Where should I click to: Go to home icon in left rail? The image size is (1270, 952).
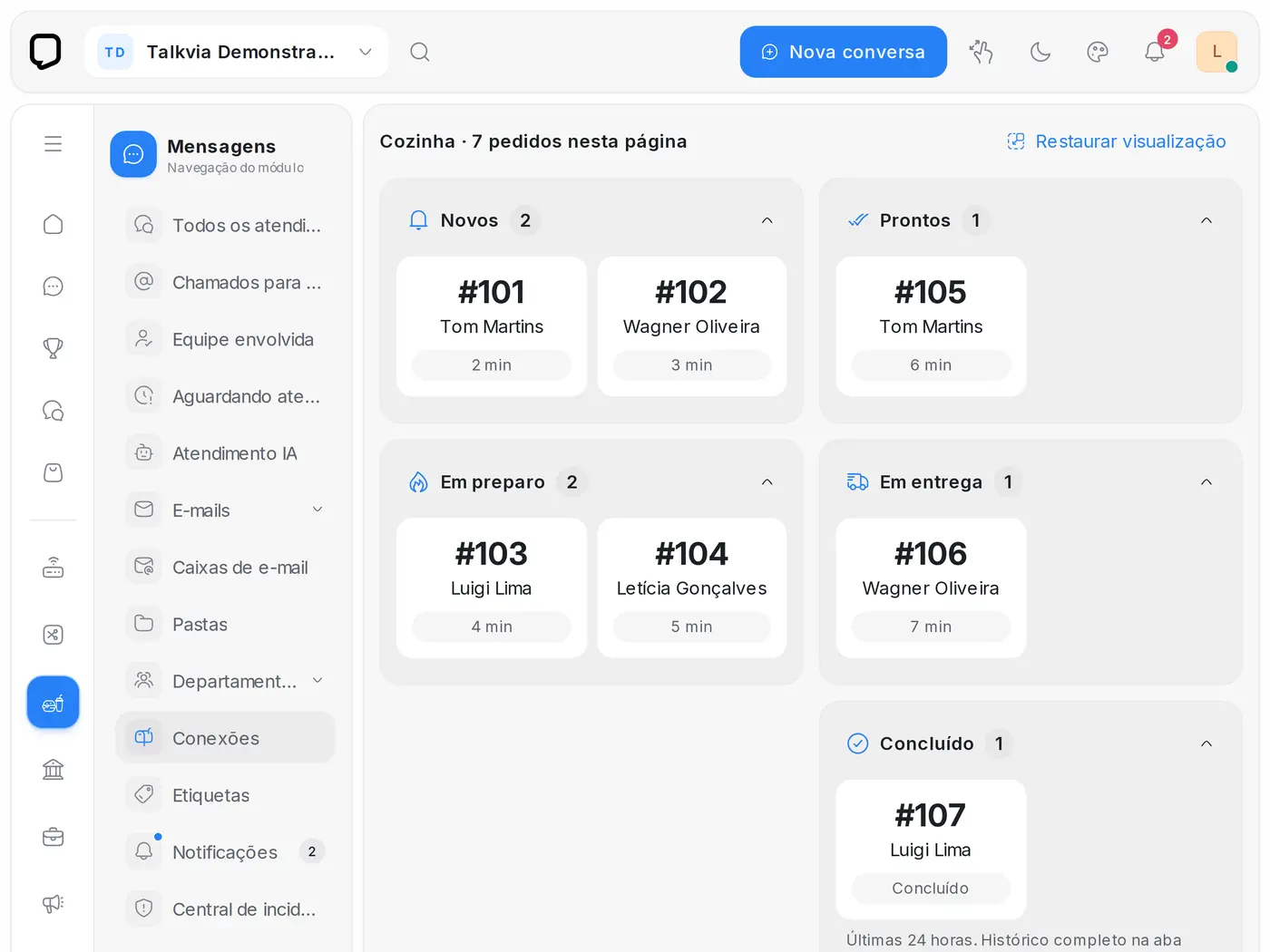[x=54, y=224]
